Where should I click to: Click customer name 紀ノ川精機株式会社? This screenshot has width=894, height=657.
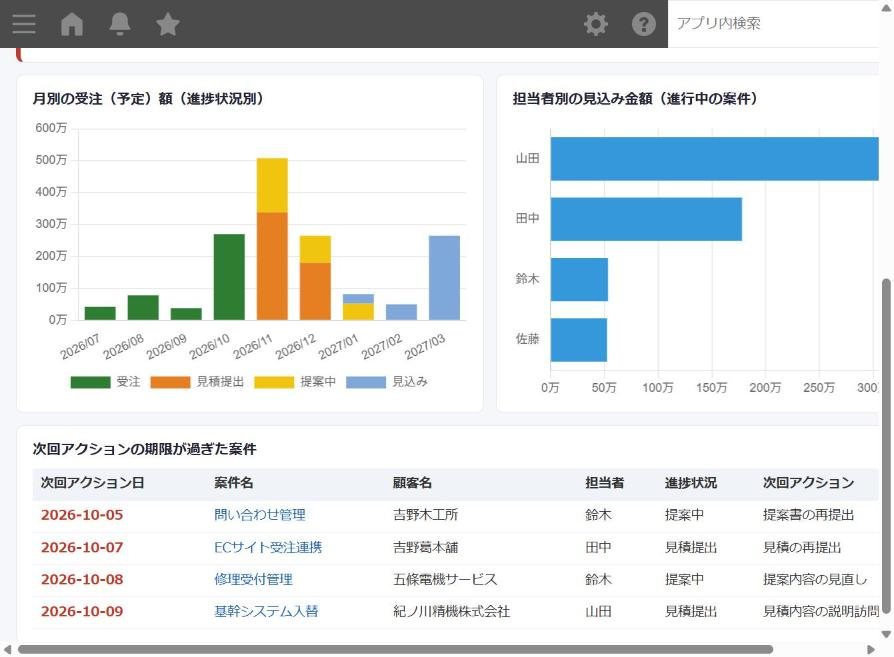click(x=452, y=611)
